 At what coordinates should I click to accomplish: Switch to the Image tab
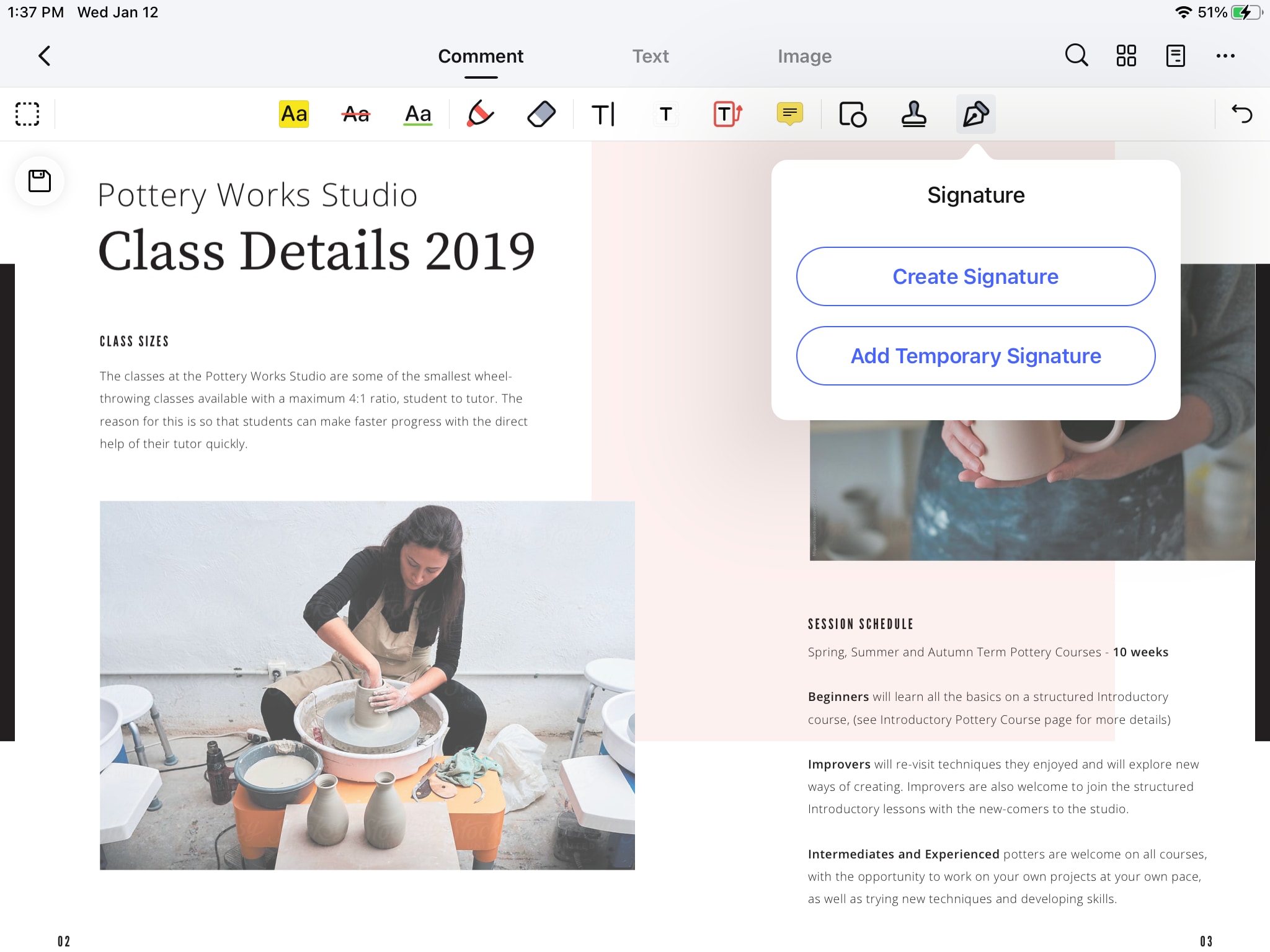click(x=805, y=56)
